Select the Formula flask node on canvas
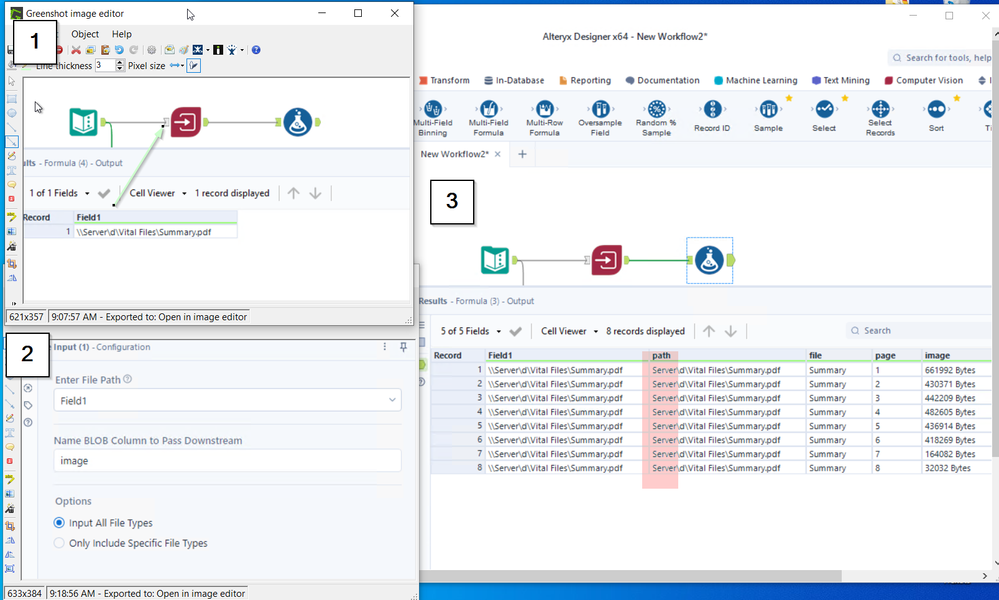 pyautogui.click(x=709, y=260)
